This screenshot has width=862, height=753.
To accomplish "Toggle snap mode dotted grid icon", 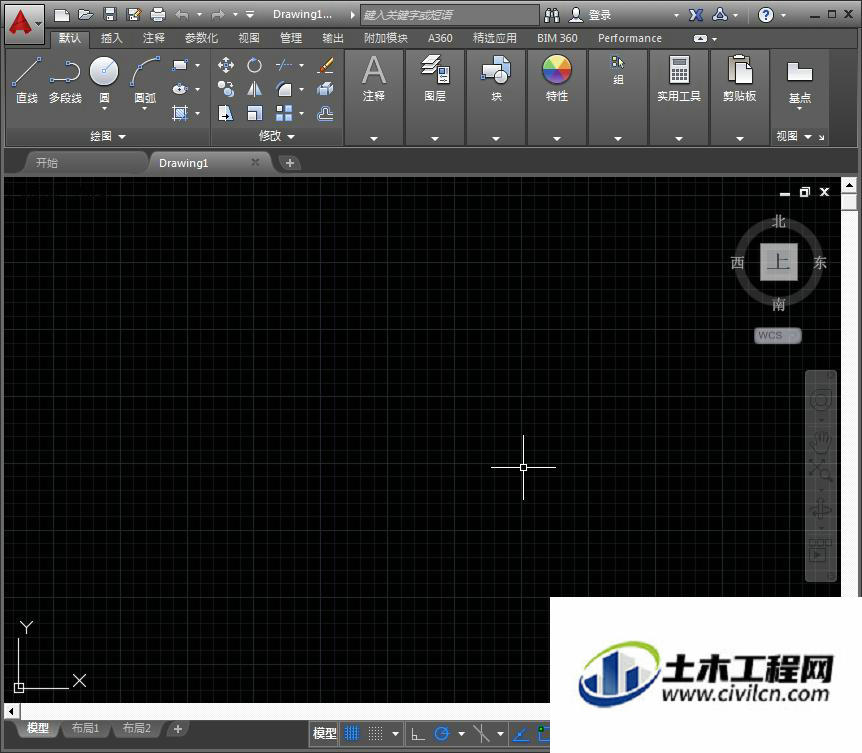I will (x=375, y=733).
